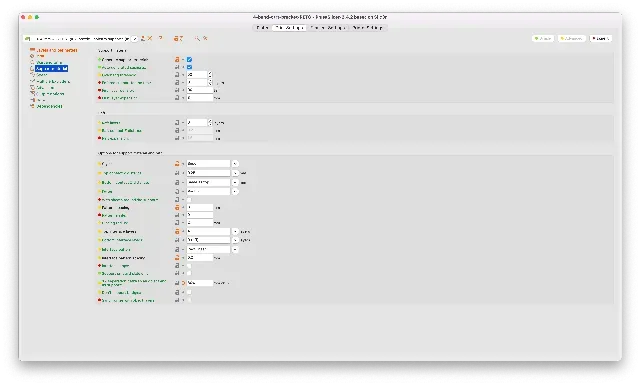The height and width of the screenshot is (385, 640).
Task: Click lock icon for Raft layers
Action: coord(177,122)
